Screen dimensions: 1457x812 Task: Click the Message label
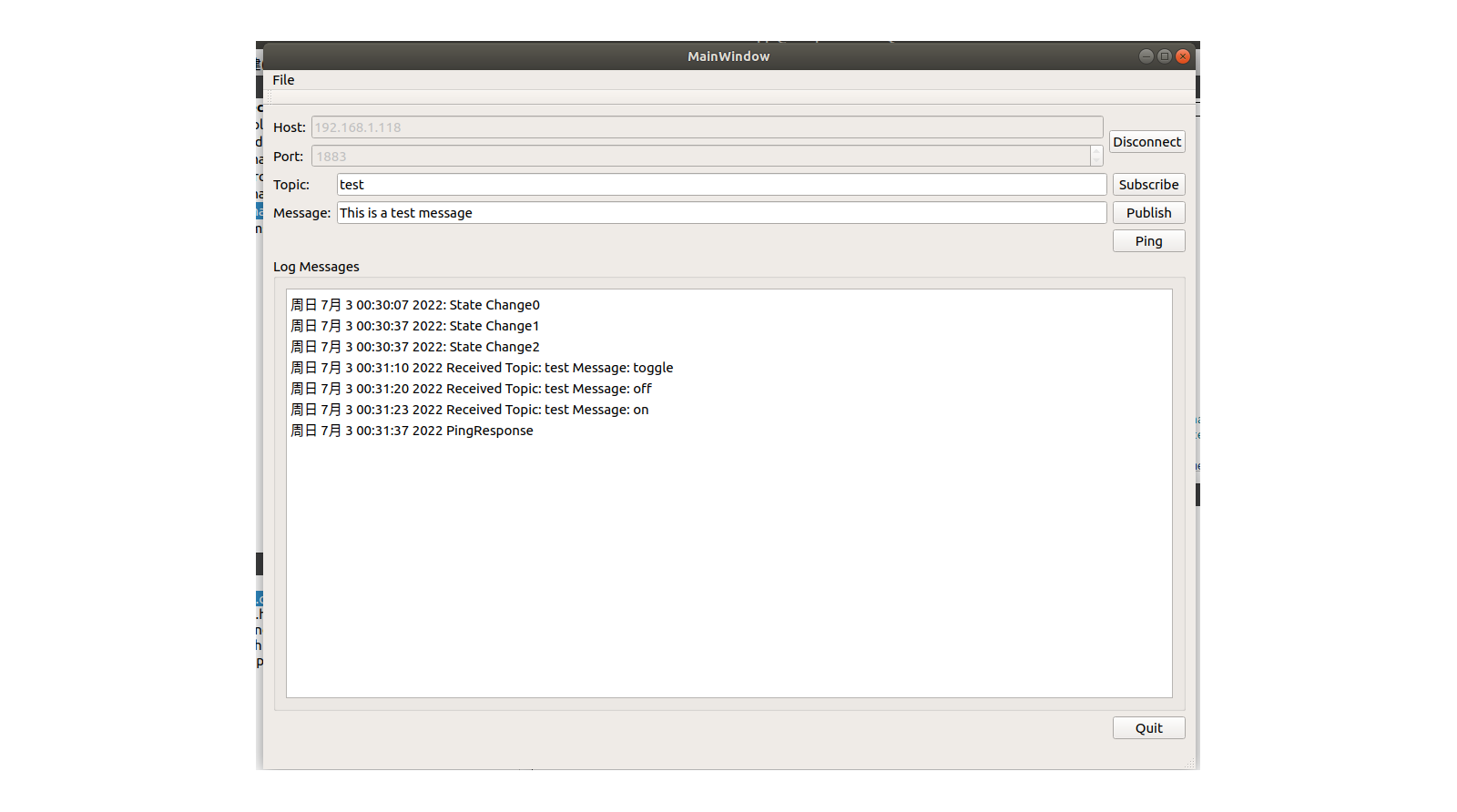[301, 213]
